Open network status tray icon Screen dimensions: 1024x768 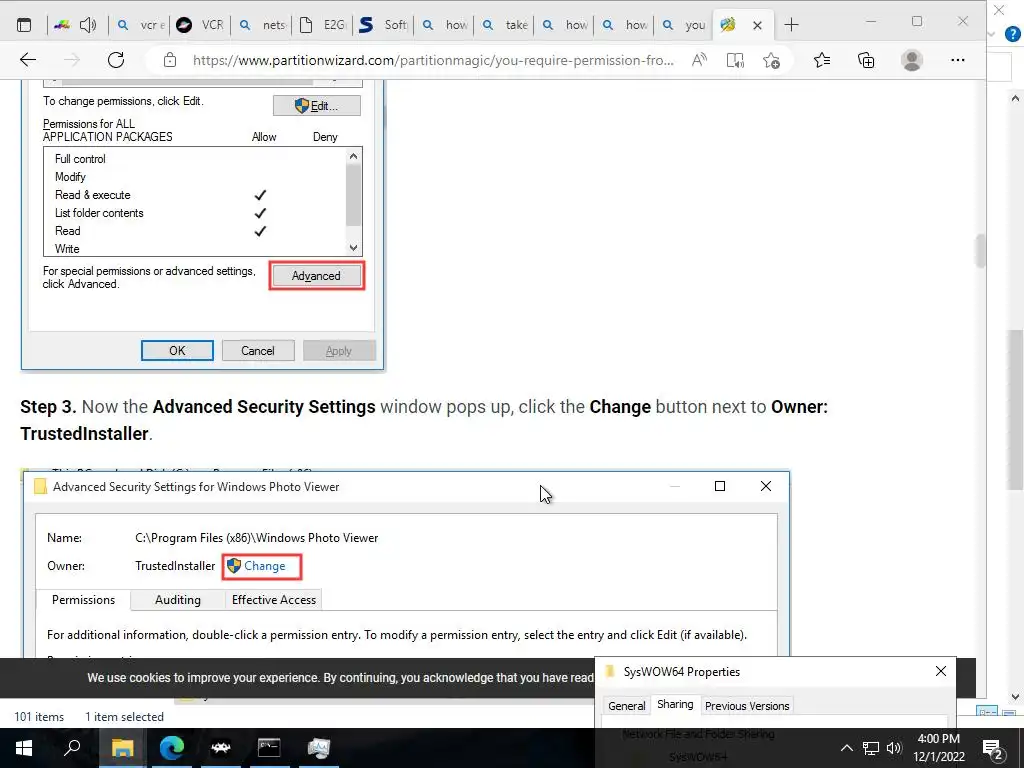871,748
